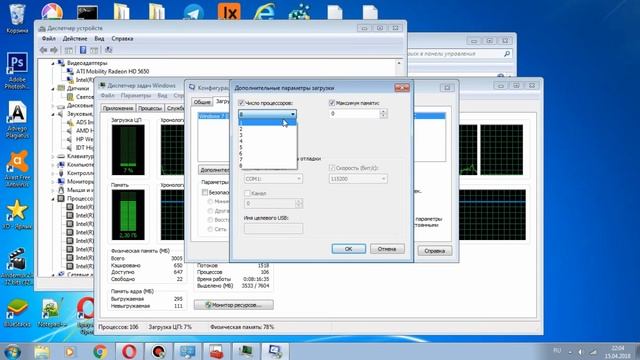Collapse the 'Процессоры' tree node
Screen dimensions: 640x360
[x=53, y=199]
